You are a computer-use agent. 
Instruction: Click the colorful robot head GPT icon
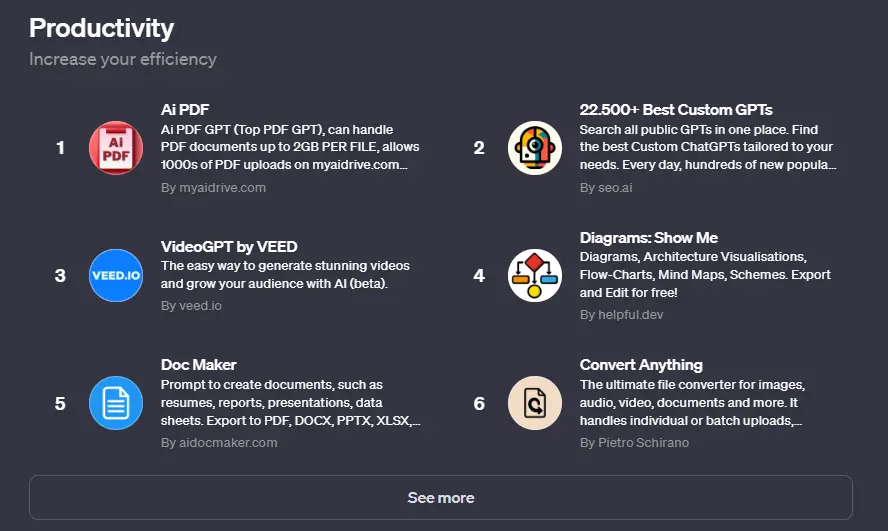tap(535, 148)
